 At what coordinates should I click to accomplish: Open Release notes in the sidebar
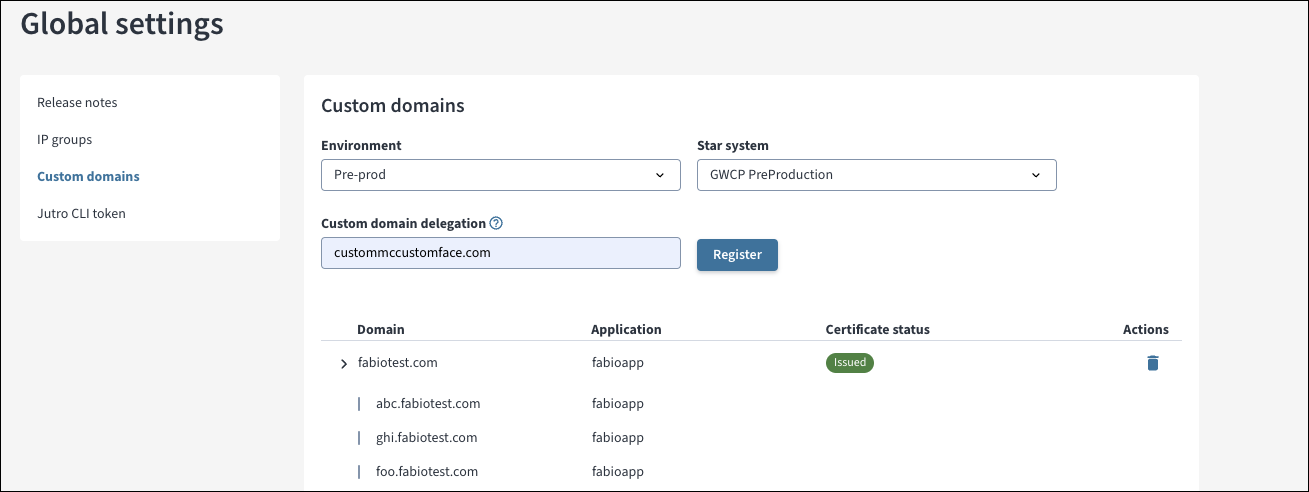point(77,102)
